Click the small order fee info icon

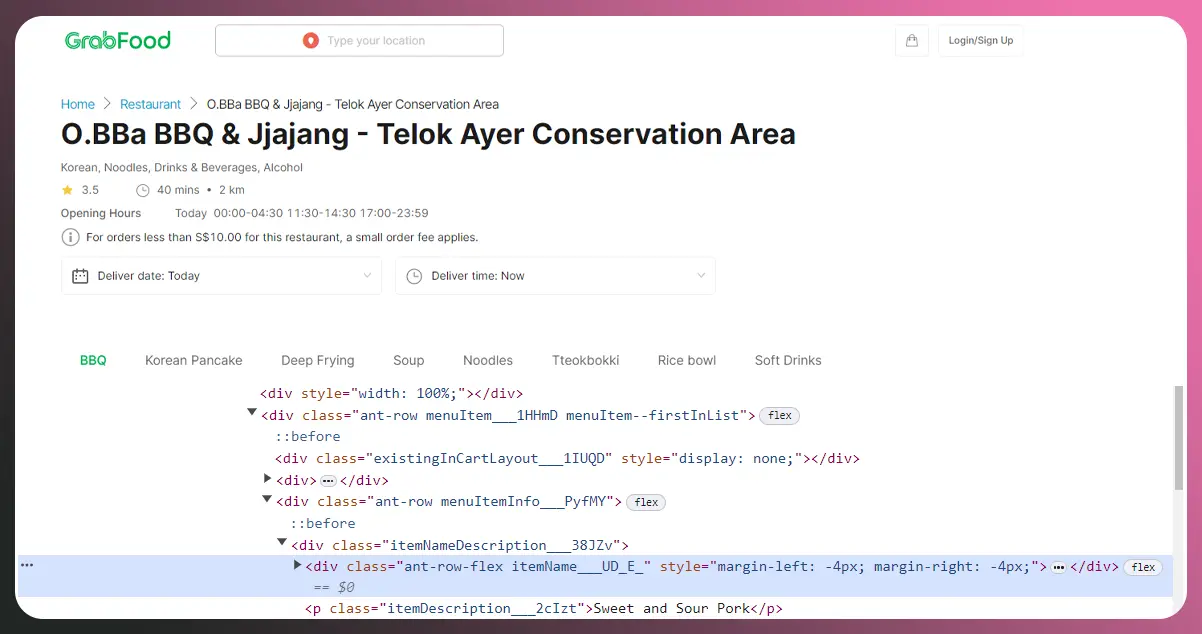point(70,238)
